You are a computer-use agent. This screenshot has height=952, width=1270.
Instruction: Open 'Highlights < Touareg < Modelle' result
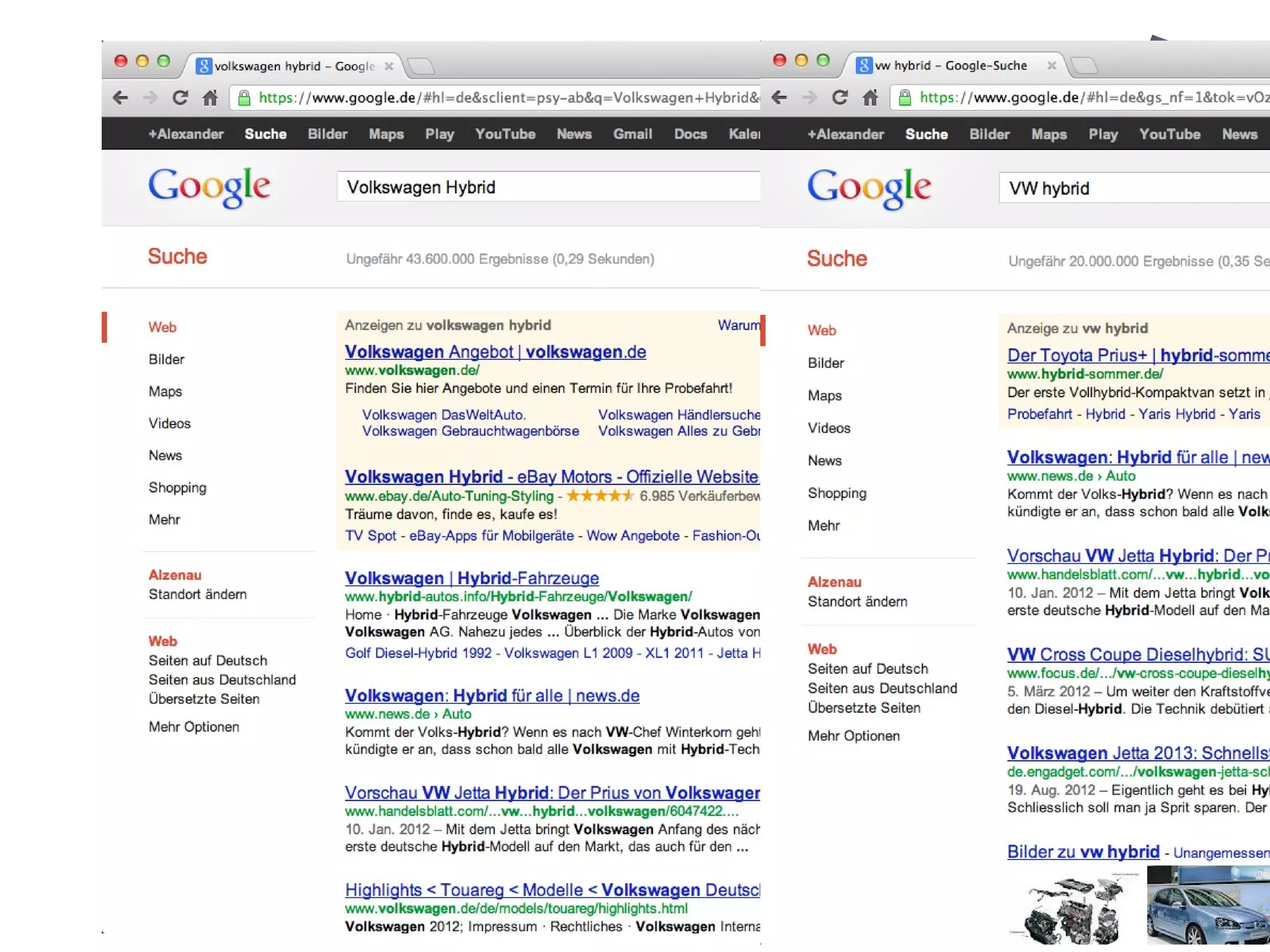(552, 890)
